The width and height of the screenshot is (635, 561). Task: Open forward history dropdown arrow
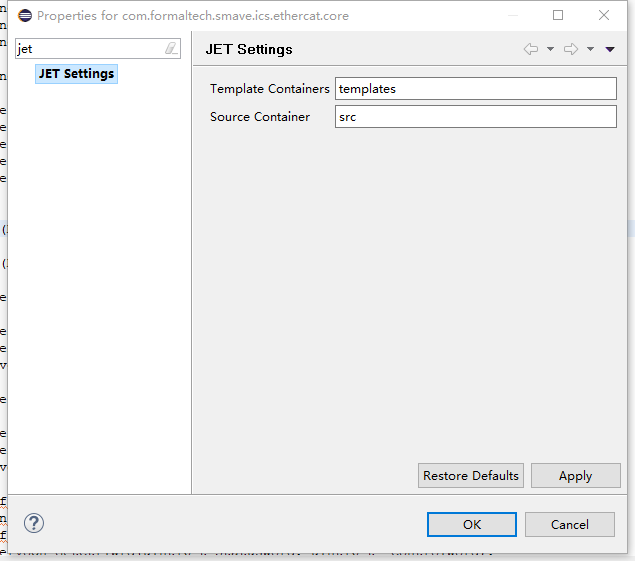point(590,49)
